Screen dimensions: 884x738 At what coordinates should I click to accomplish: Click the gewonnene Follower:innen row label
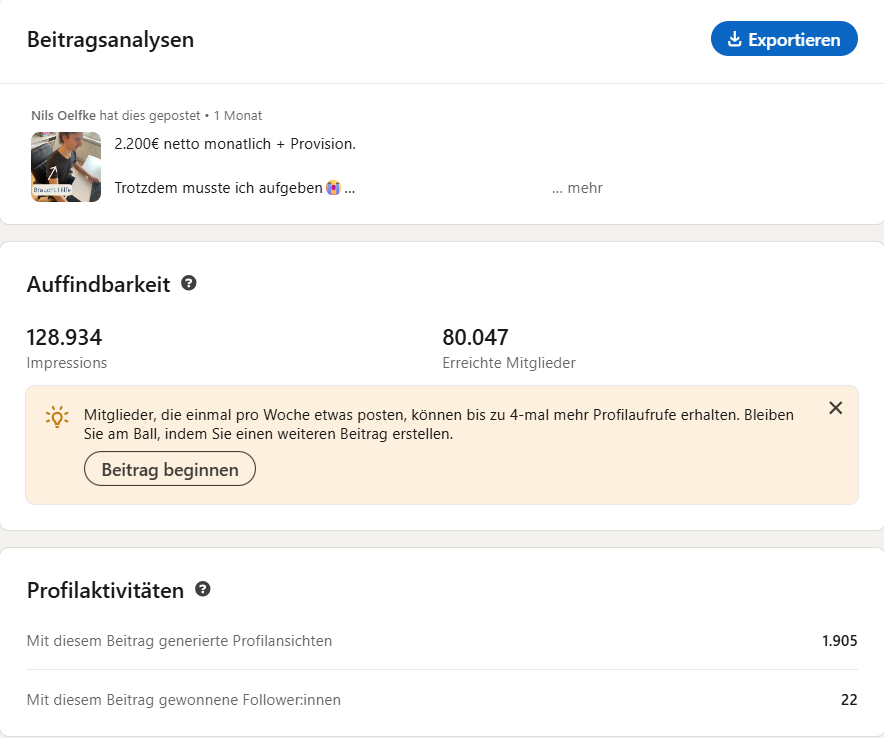[183, 700]
